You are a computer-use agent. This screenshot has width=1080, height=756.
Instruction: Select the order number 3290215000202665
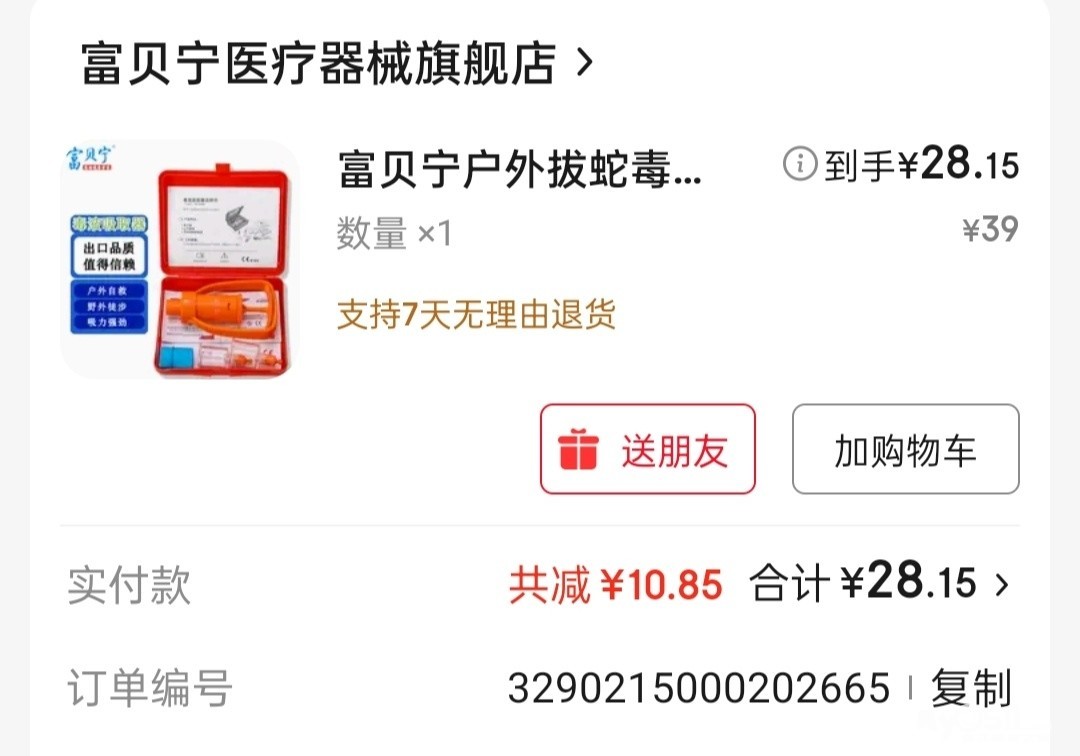coord(698,688)
